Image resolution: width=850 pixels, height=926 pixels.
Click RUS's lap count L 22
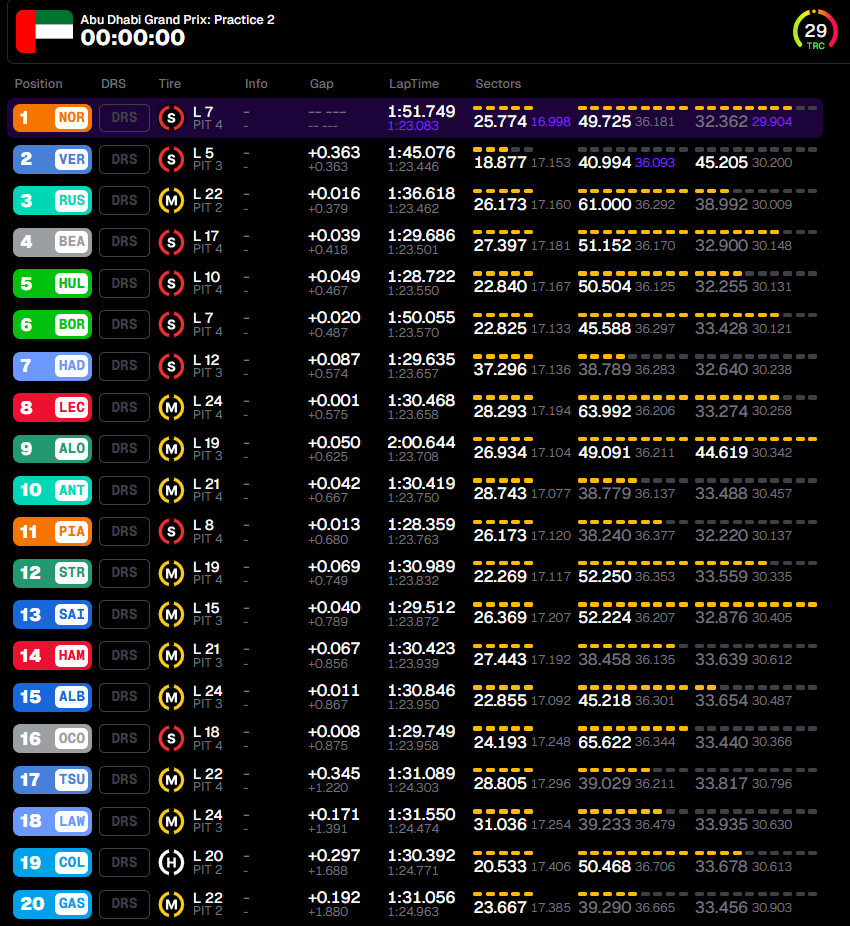(208, 194)
